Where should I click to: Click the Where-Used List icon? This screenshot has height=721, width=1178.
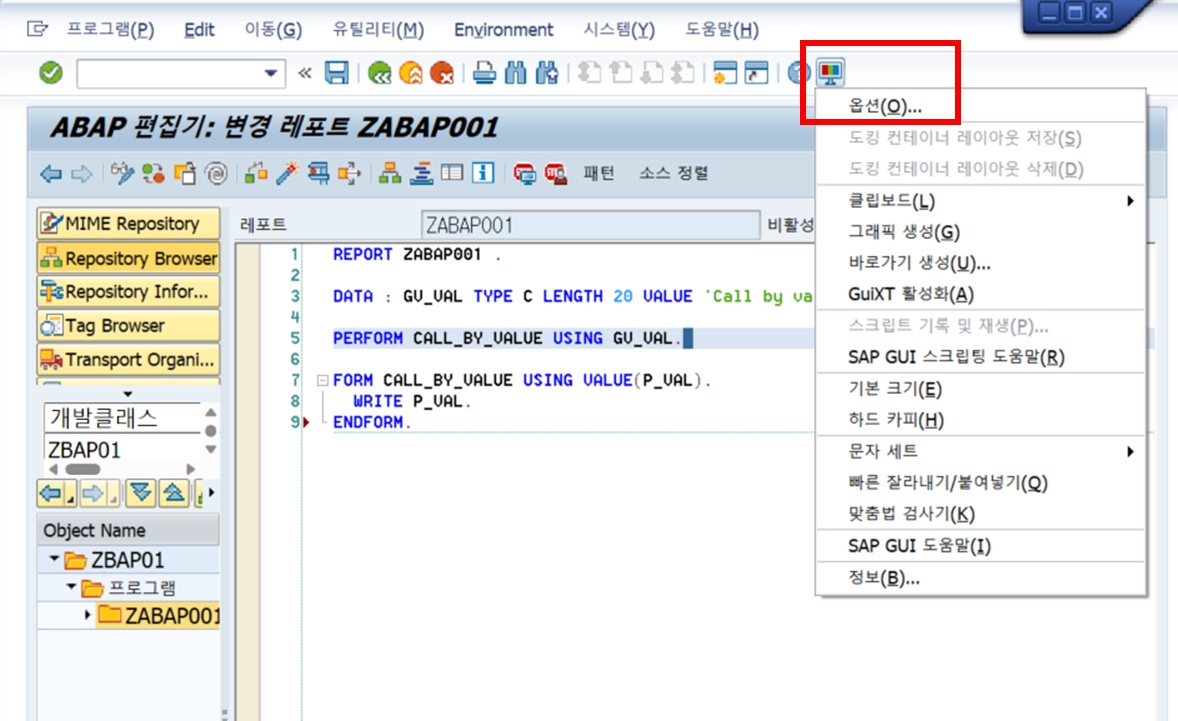[x=349, y=173]
